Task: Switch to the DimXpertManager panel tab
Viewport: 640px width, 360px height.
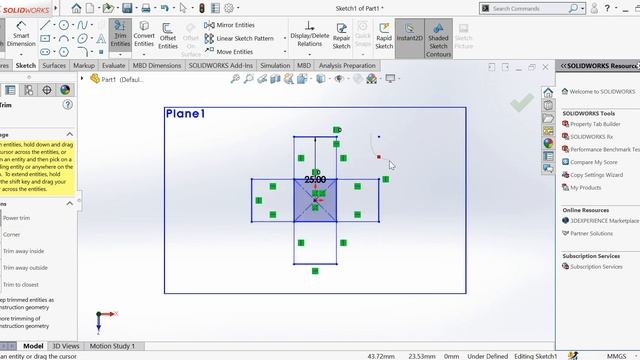Action: [x=47, y=90]
